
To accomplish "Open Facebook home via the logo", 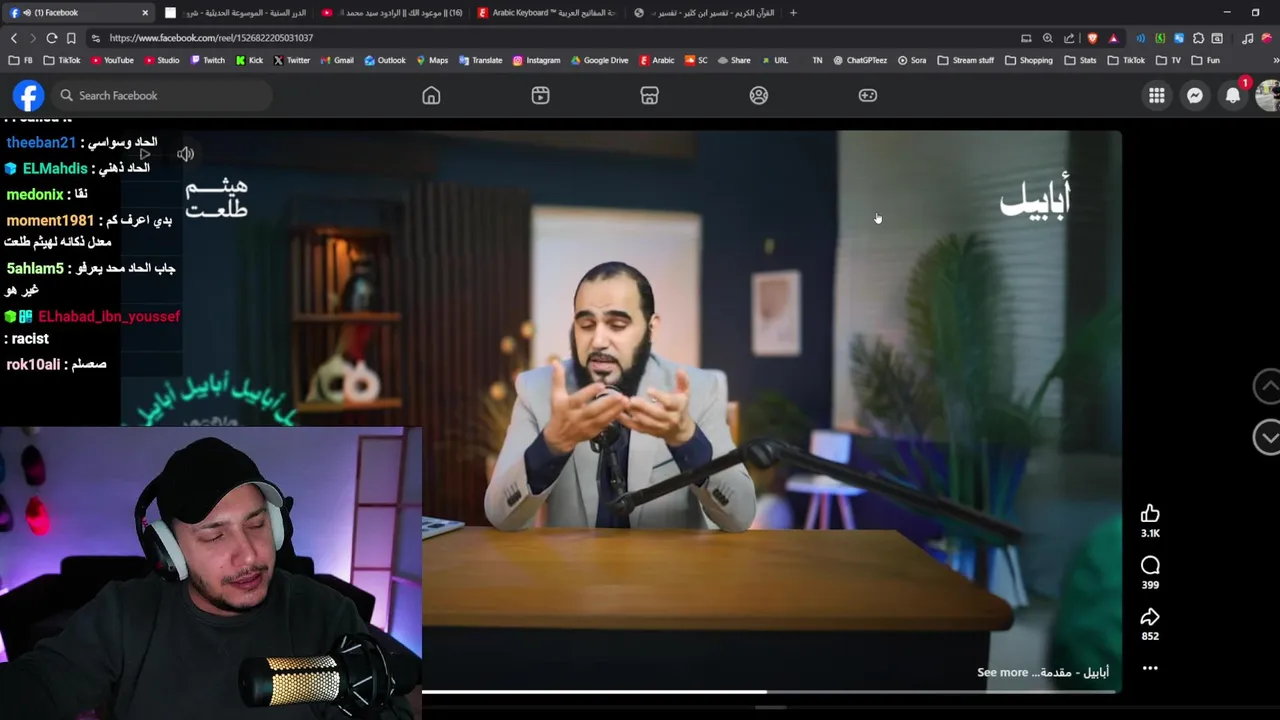I will (28, 95).
